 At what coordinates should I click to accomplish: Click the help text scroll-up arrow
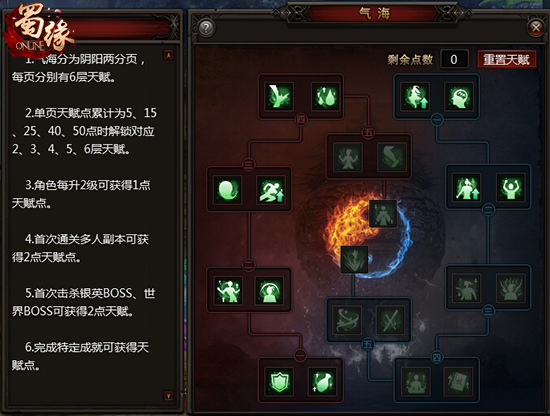[x=168, y=55]
